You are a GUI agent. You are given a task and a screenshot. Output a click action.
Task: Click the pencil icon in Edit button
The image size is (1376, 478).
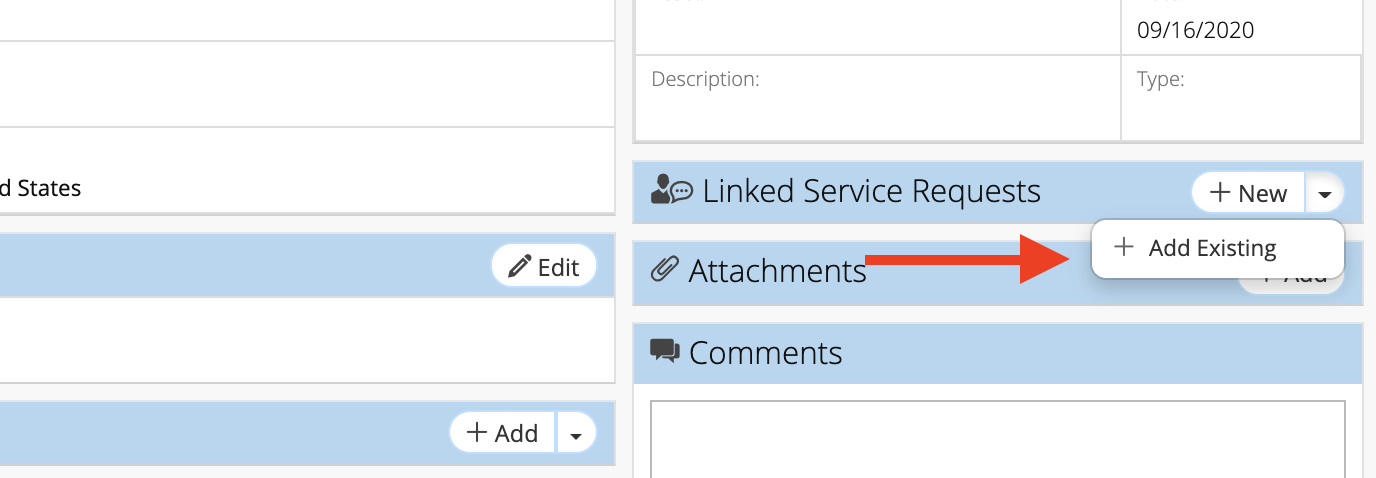(x=520, y=266)
